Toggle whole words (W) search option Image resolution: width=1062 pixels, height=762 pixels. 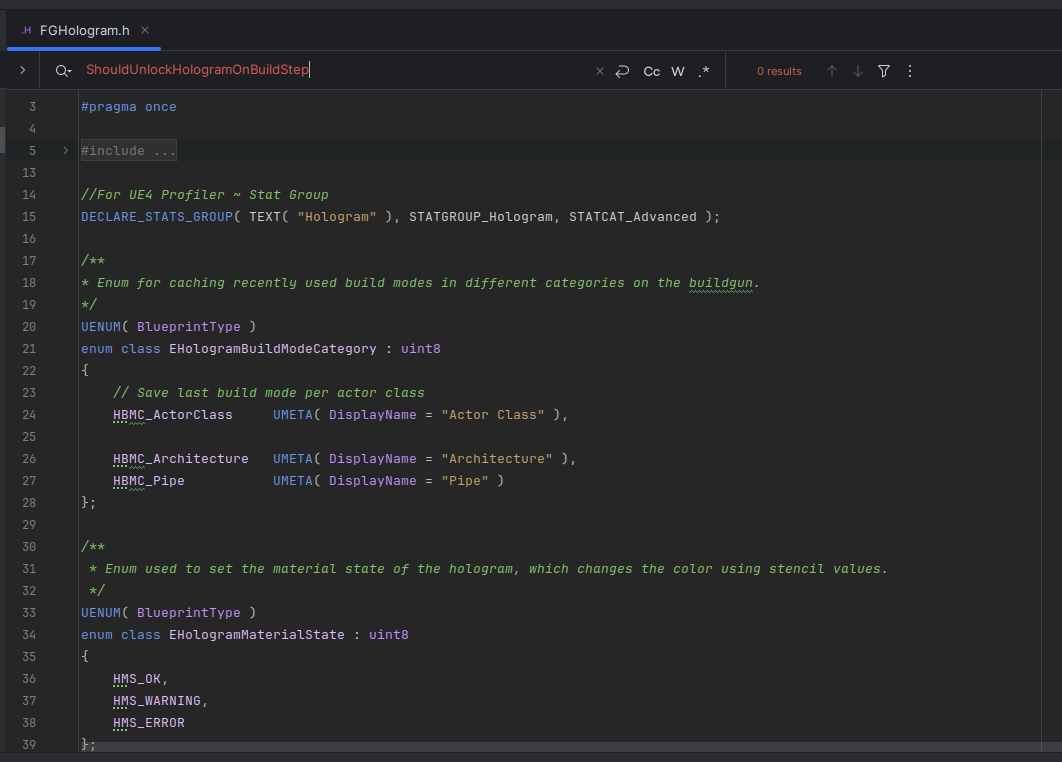coord(678,71)
